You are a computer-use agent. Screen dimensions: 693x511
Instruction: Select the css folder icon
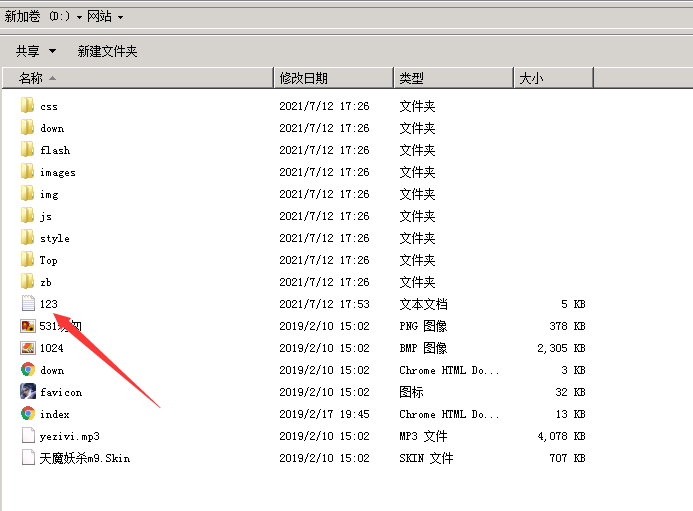tap(27, 105)
